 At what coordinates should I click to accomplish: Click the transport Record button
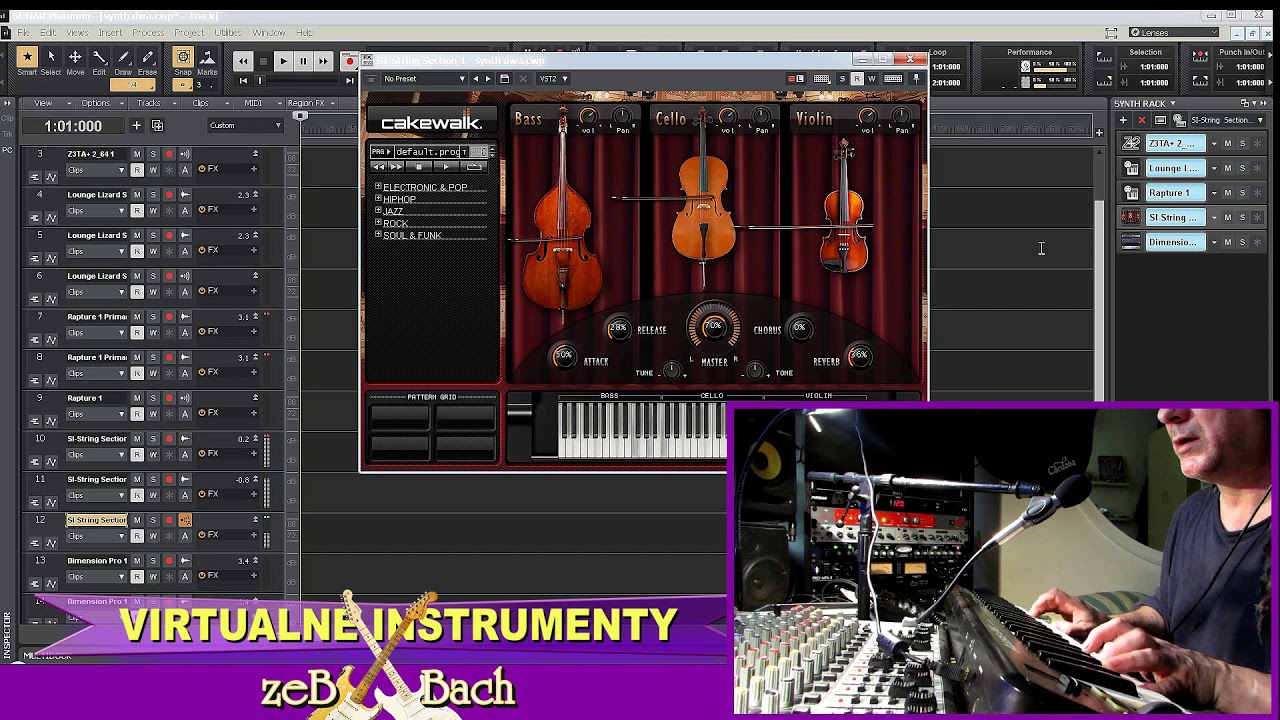(349, 61)
